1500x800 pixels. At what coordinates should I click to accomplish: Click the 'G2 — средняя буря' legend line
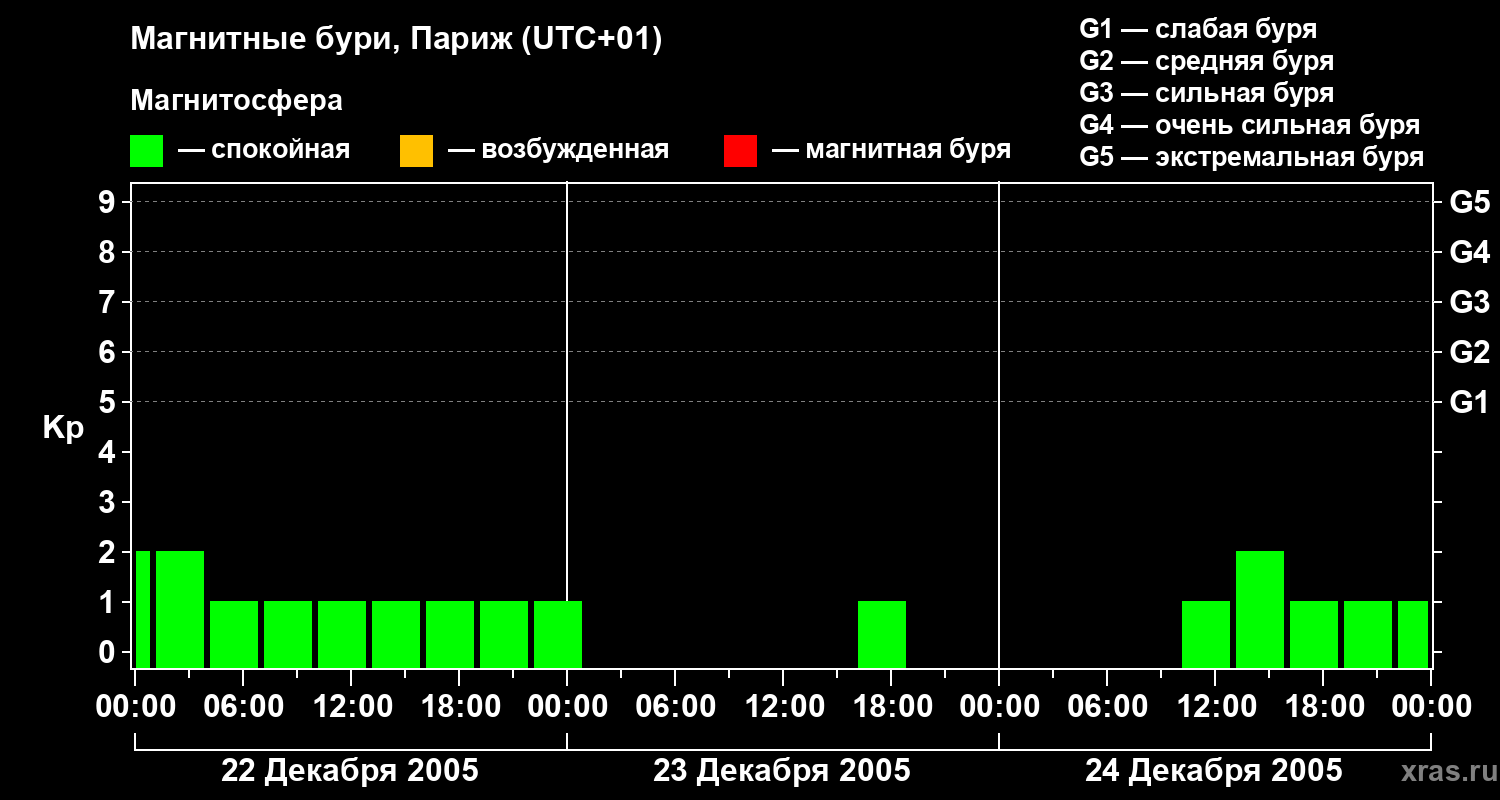pos(1206,60)
